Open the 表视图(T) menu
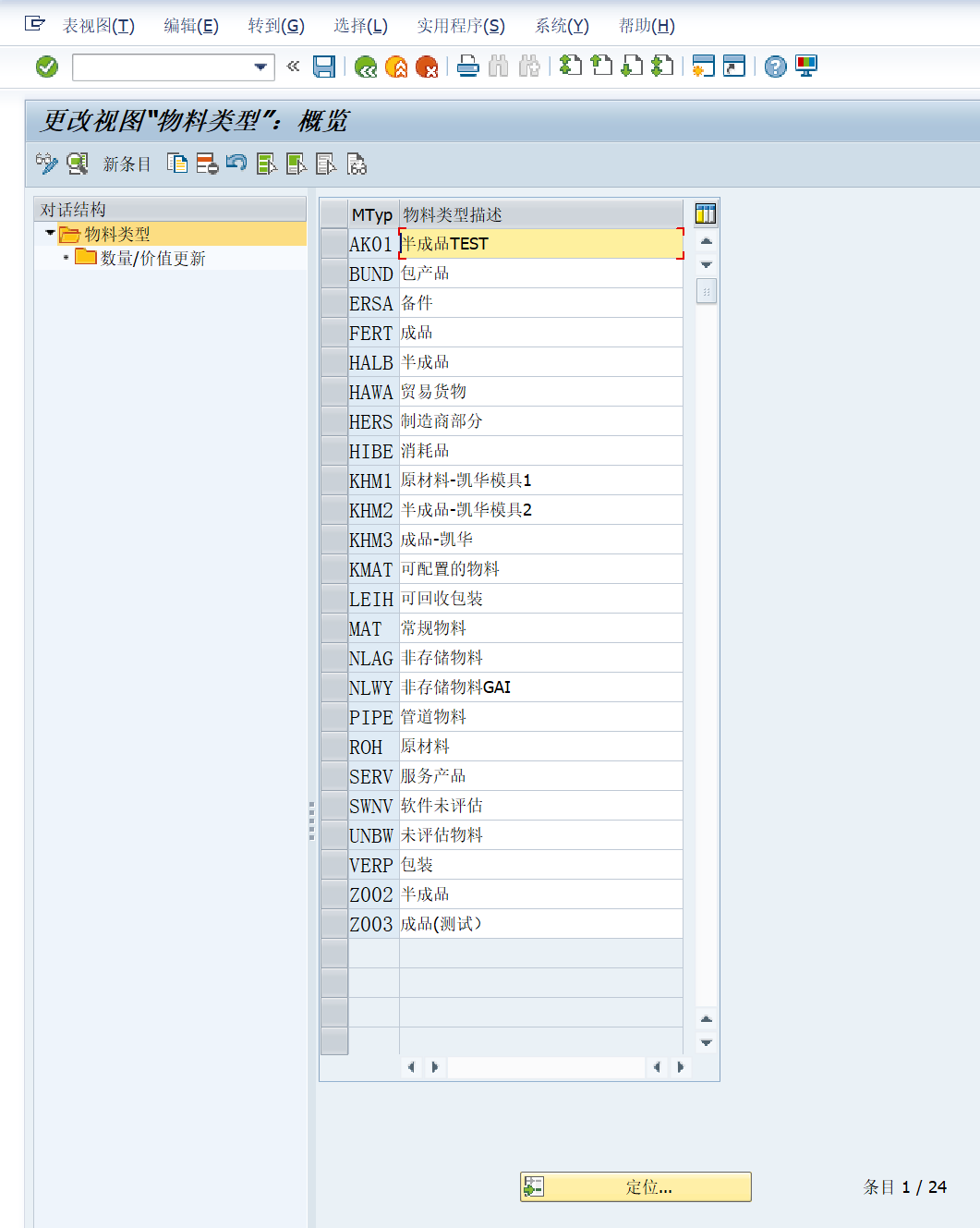This screenshot has height=1228, width=980. click(99, 26)
